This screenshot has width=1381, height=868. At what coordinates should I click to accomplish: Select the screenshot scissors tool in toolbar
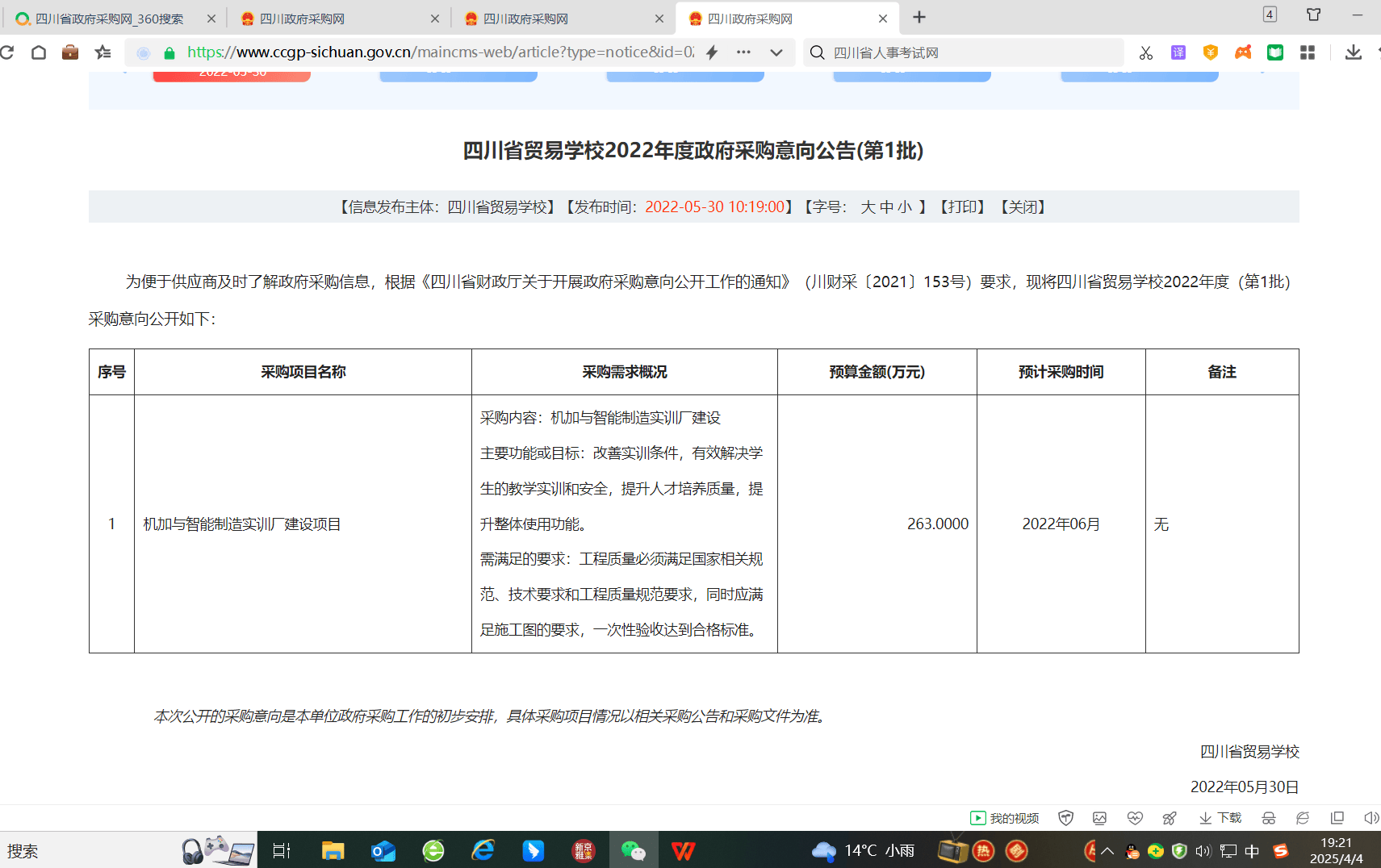(1145, 52)
